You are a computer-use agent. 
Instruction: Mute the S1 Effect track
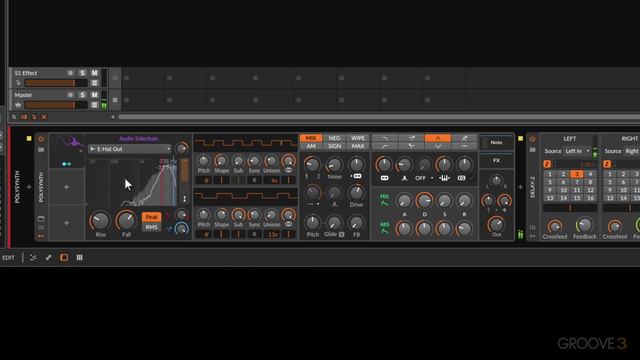(94, 73)
